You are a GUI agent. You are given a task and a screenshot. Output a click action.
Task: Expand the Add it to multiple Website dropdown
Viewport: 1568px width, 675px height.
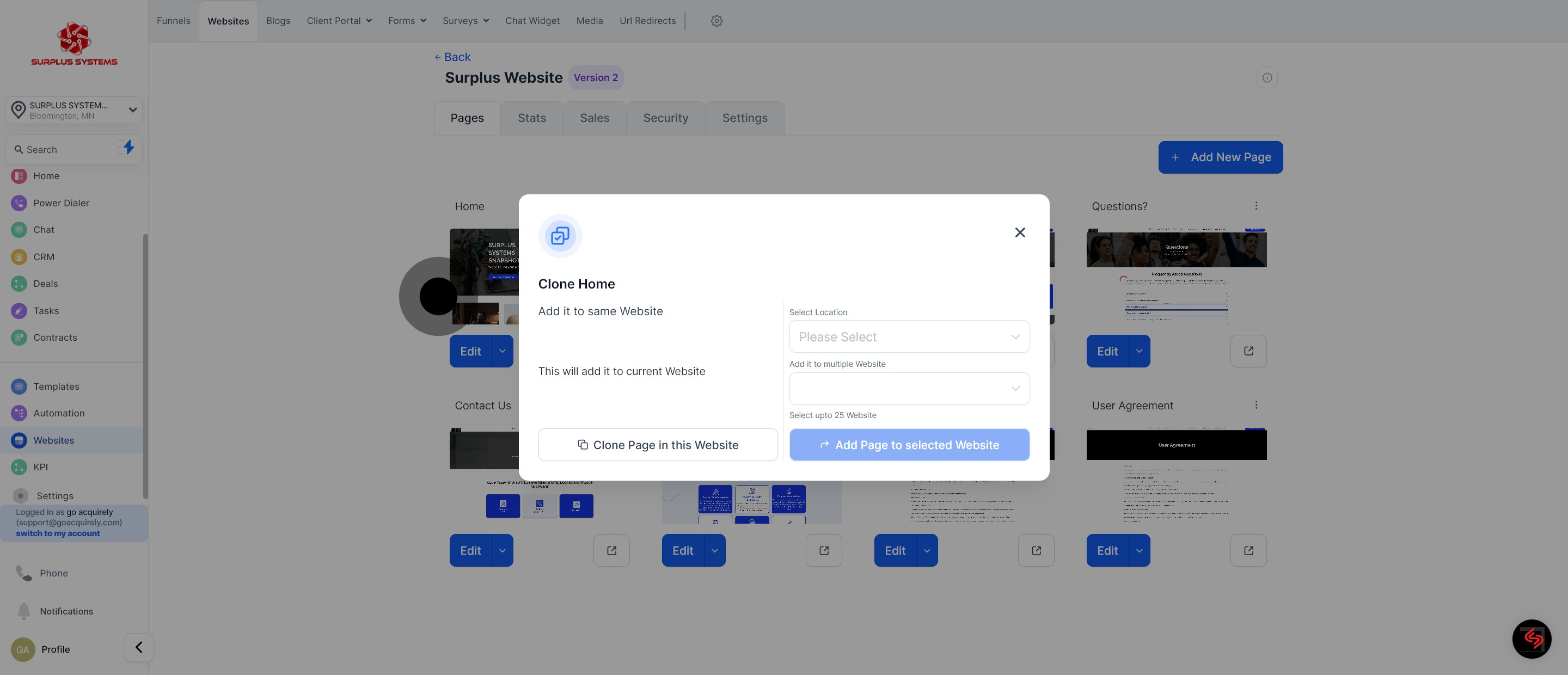[x=909, y=388]
